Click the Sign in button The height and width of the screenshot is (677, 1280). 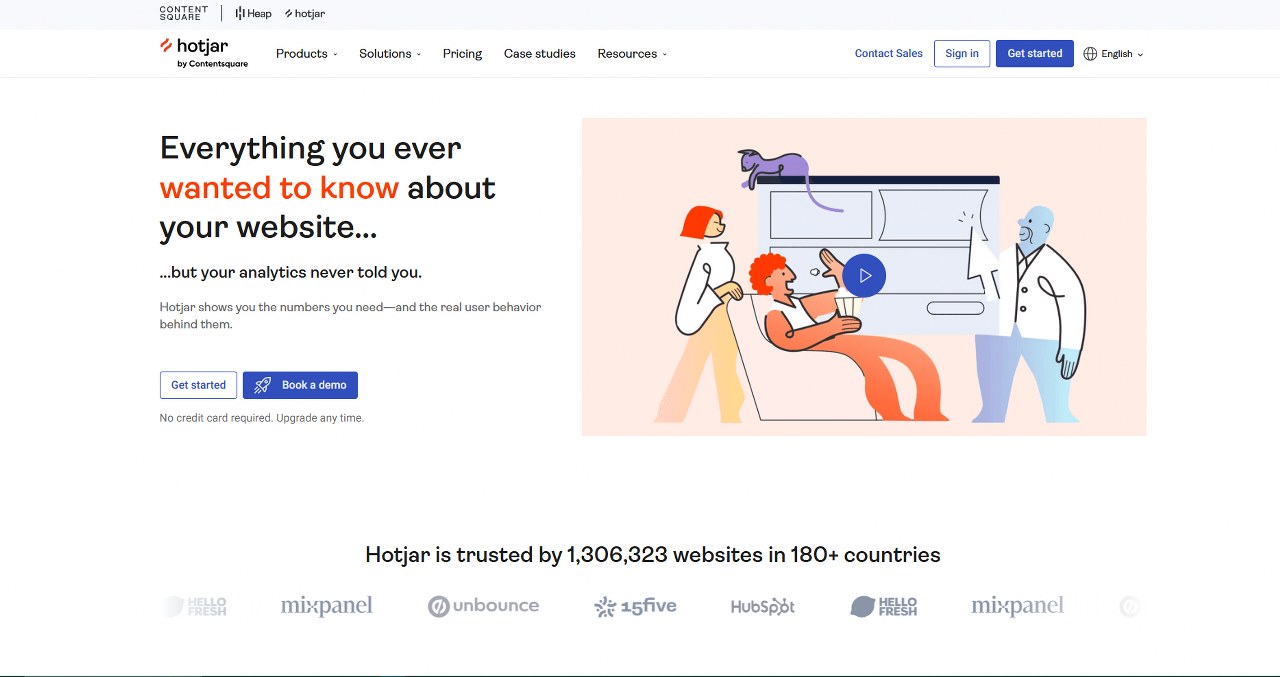962,54
